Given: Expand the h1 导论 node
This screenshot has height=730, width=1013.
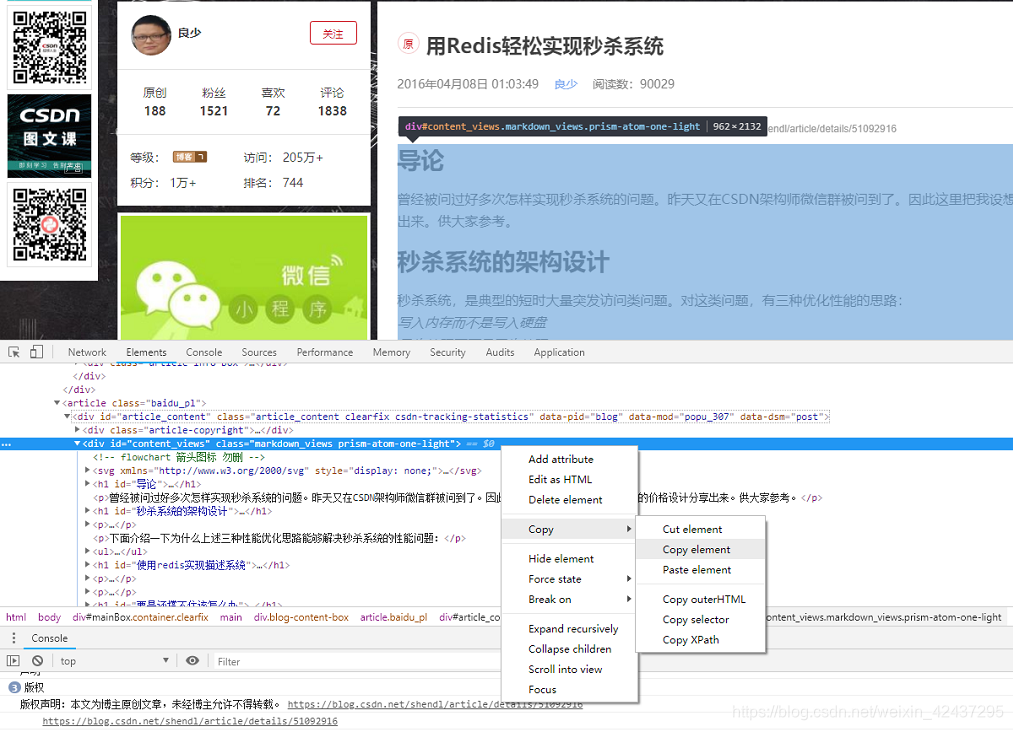Looking at the screenshot, I should [87, 484].
